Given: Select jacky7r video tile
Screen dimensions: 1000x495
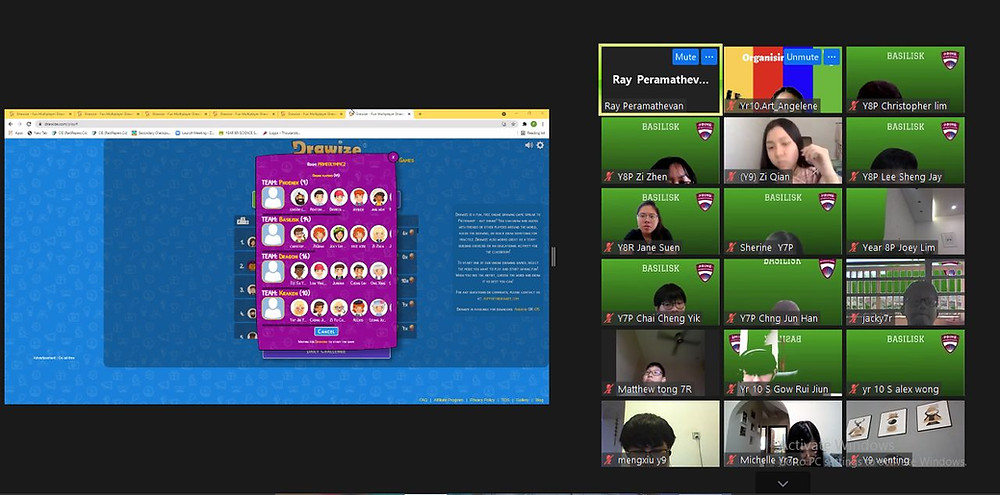Looking at the screenshot, I should click(905, 292).
